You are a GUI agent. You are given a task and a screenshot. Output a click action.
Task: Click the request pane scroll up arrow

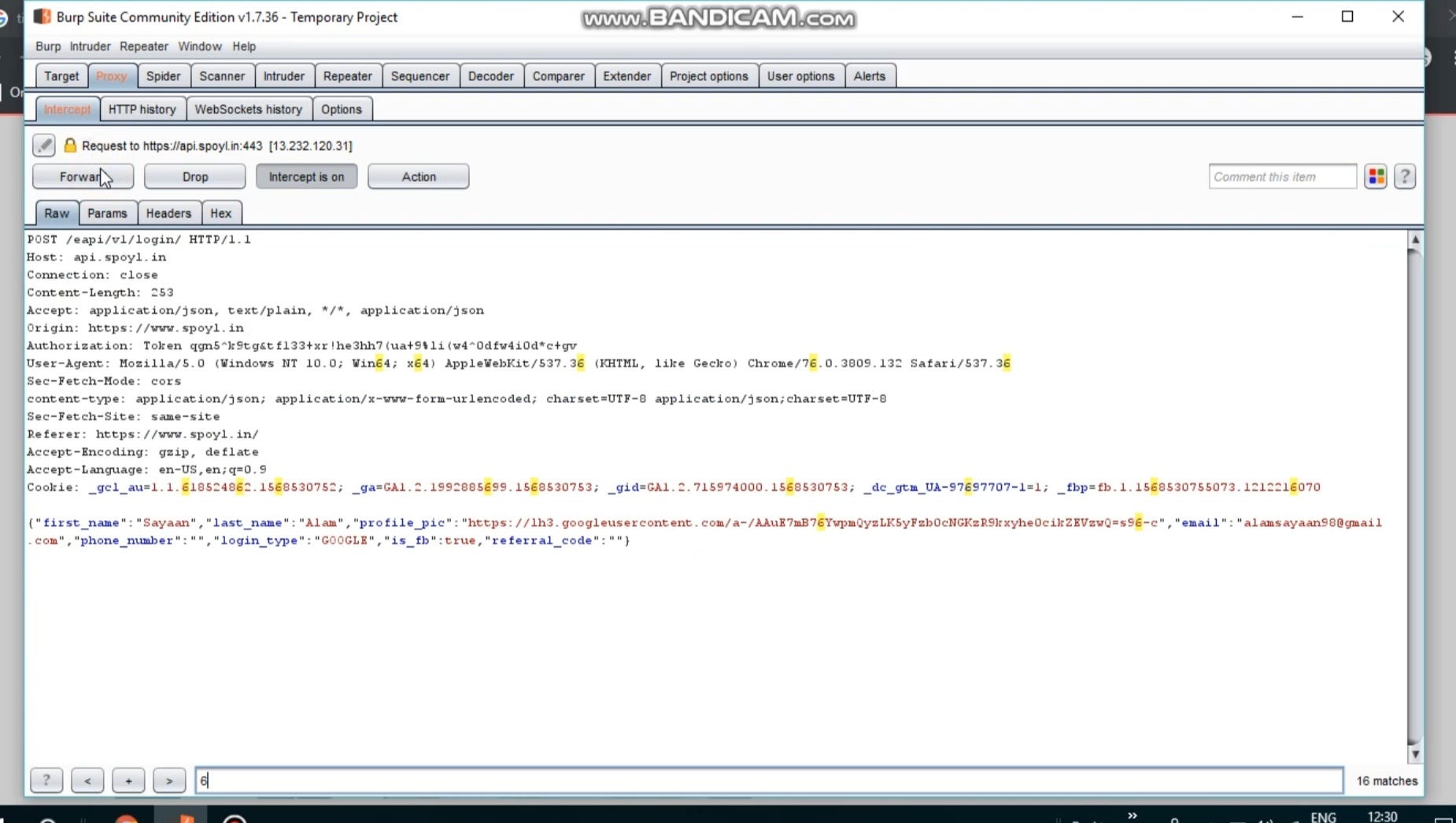click(x=1415, y=239)
